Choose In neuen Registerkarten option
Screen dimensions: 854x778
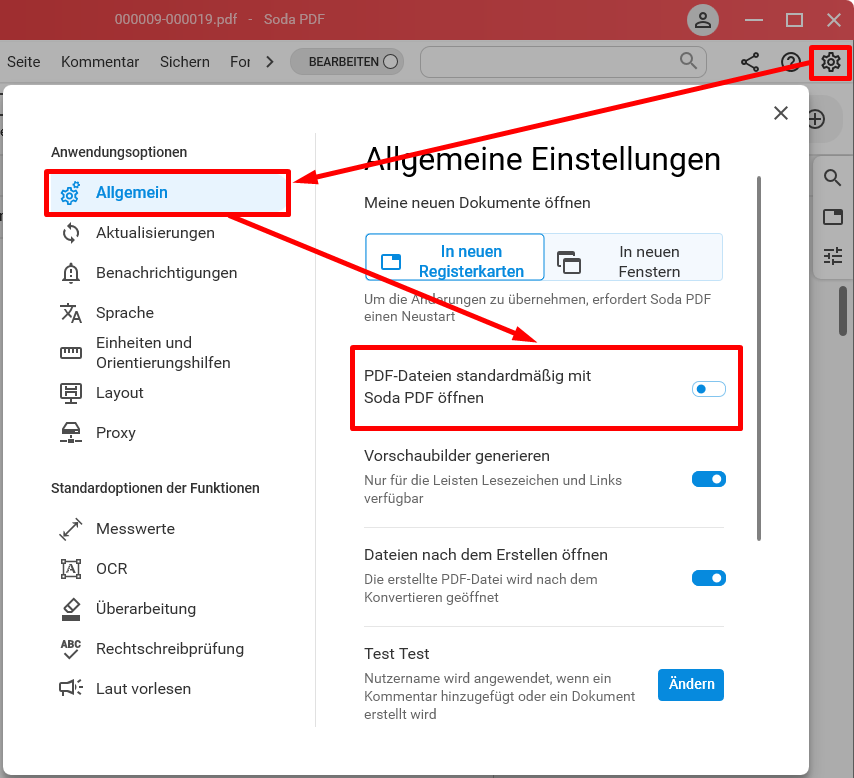[x=455, y=257]
